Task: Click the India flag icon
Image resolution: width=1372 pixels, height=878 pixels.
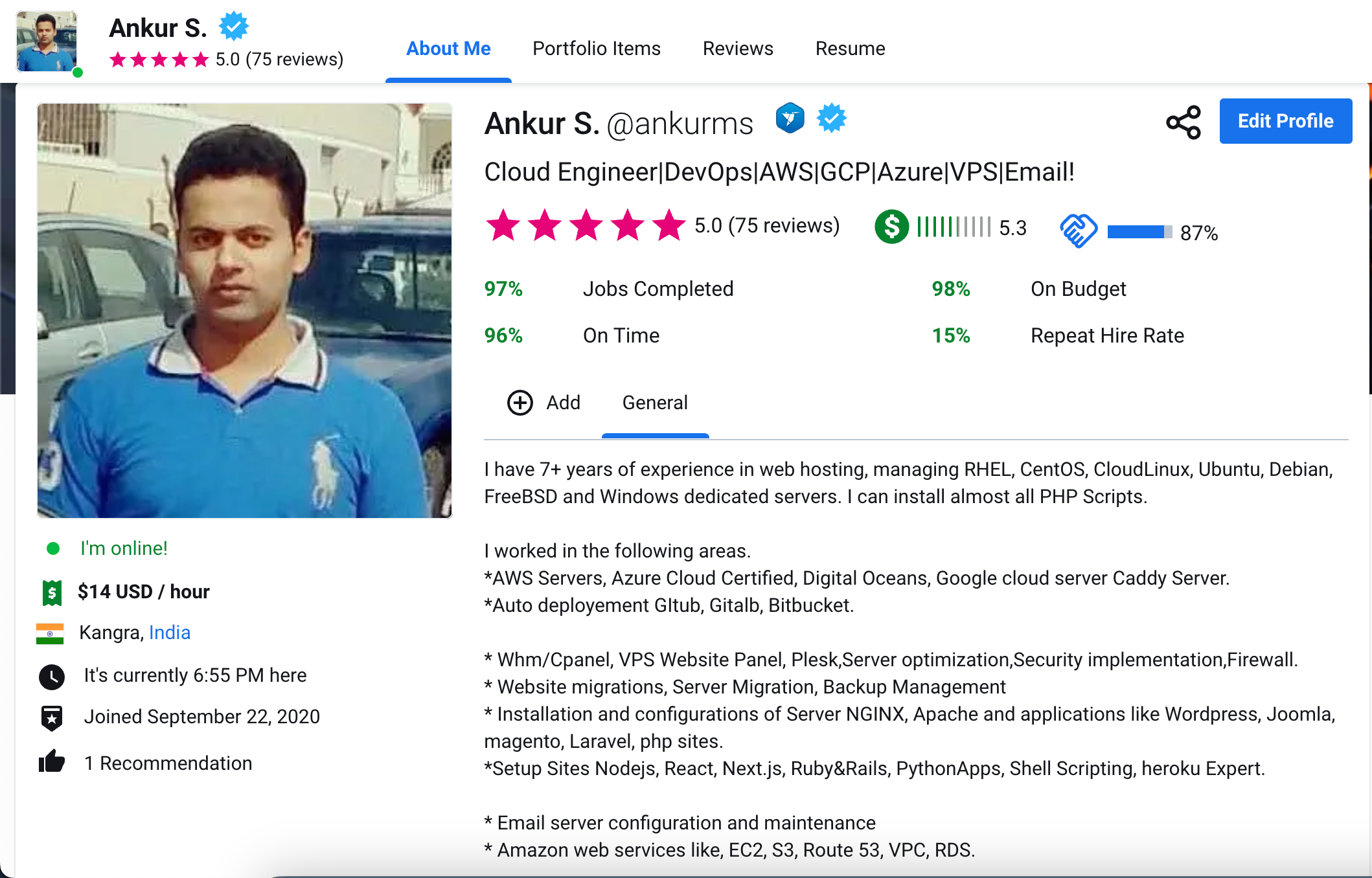Action: (x=50, y=633)
